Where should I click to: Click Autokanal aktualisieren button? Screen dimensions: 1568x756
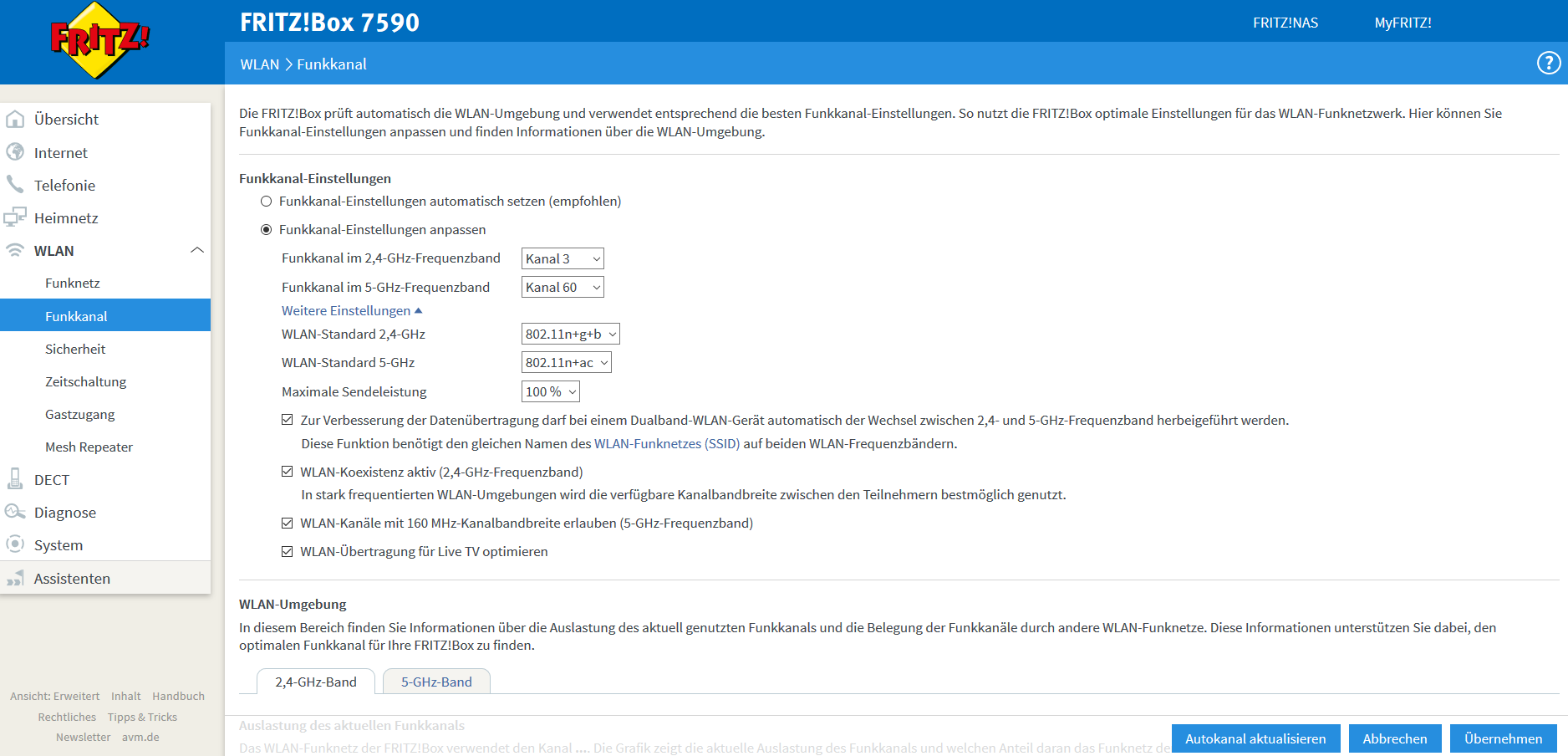[1255, 738]
